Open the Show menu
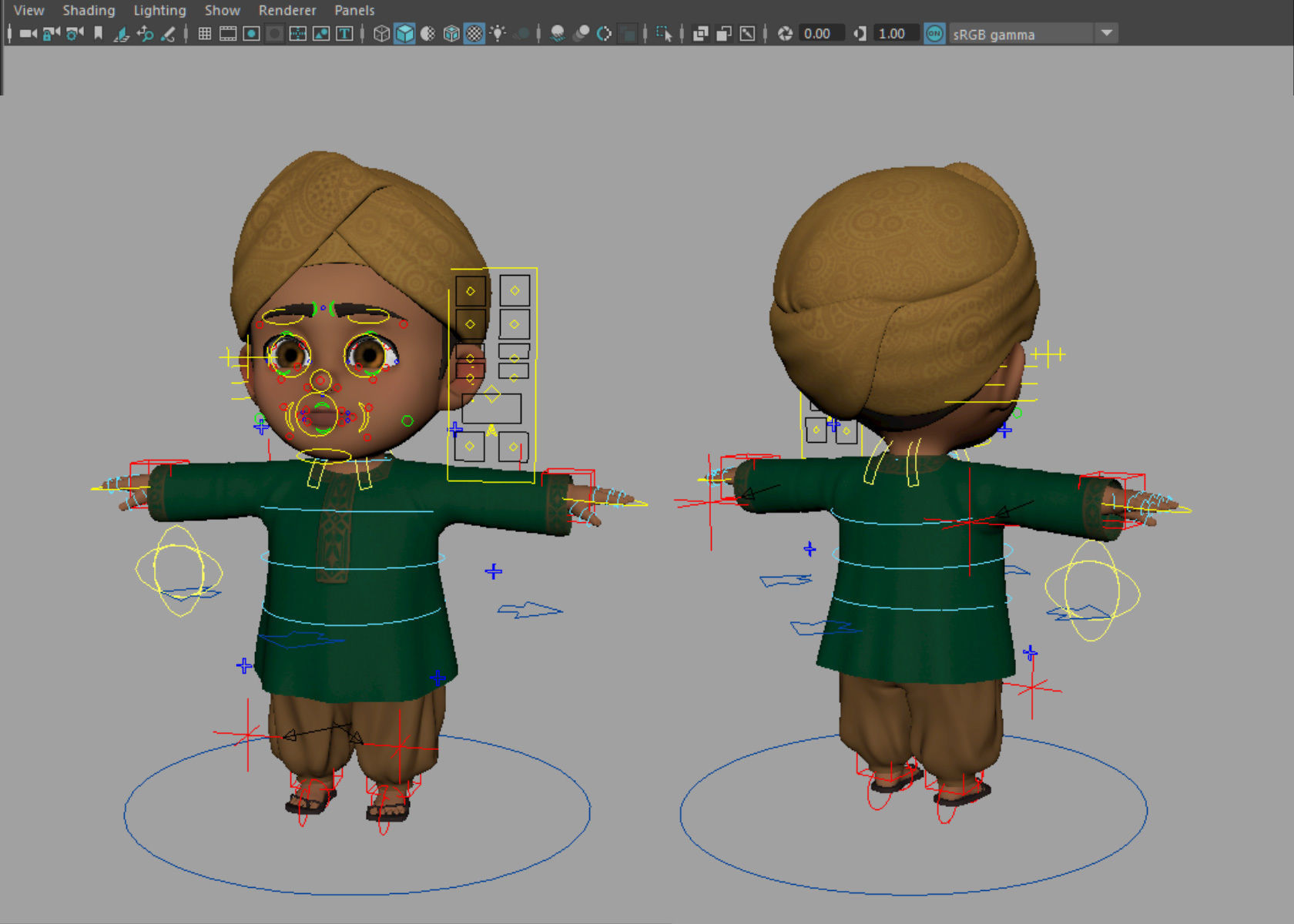 [222, 10]
